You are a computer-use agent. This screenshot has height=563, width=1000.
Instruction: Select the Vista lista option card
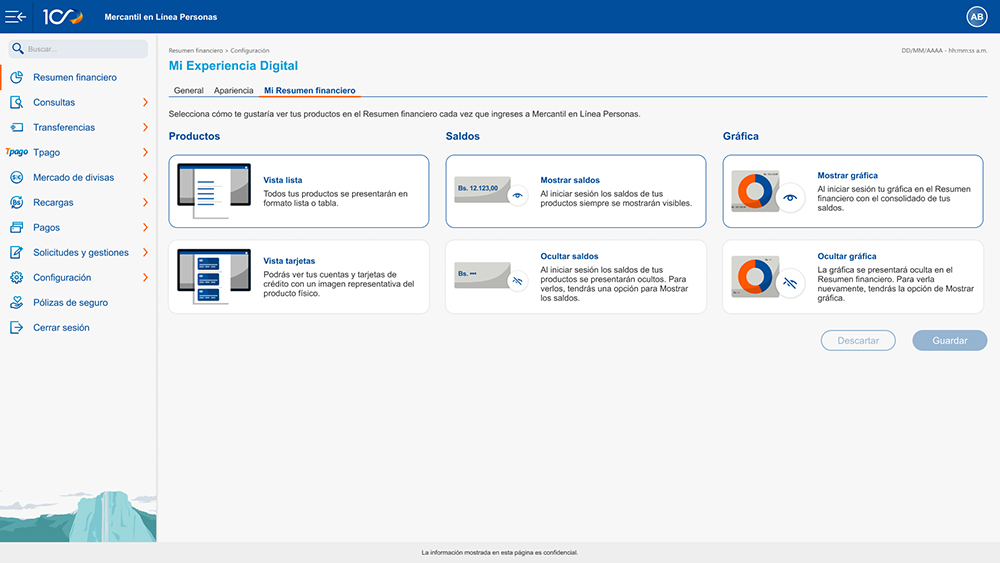pyautogui.click(x=298, y=191)
